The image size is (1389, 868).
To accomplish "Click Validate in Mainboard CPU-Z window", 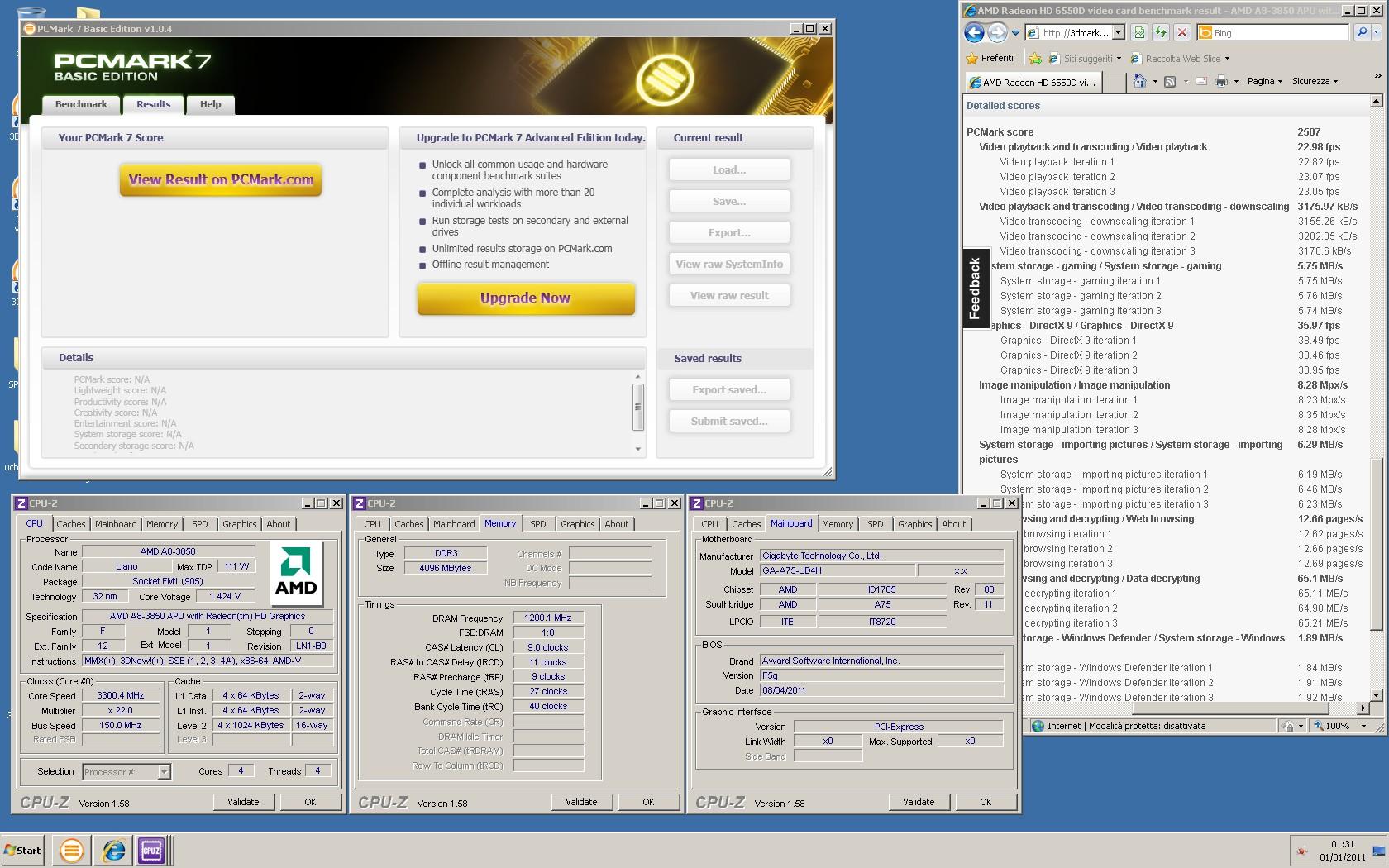I will [919, 802].
